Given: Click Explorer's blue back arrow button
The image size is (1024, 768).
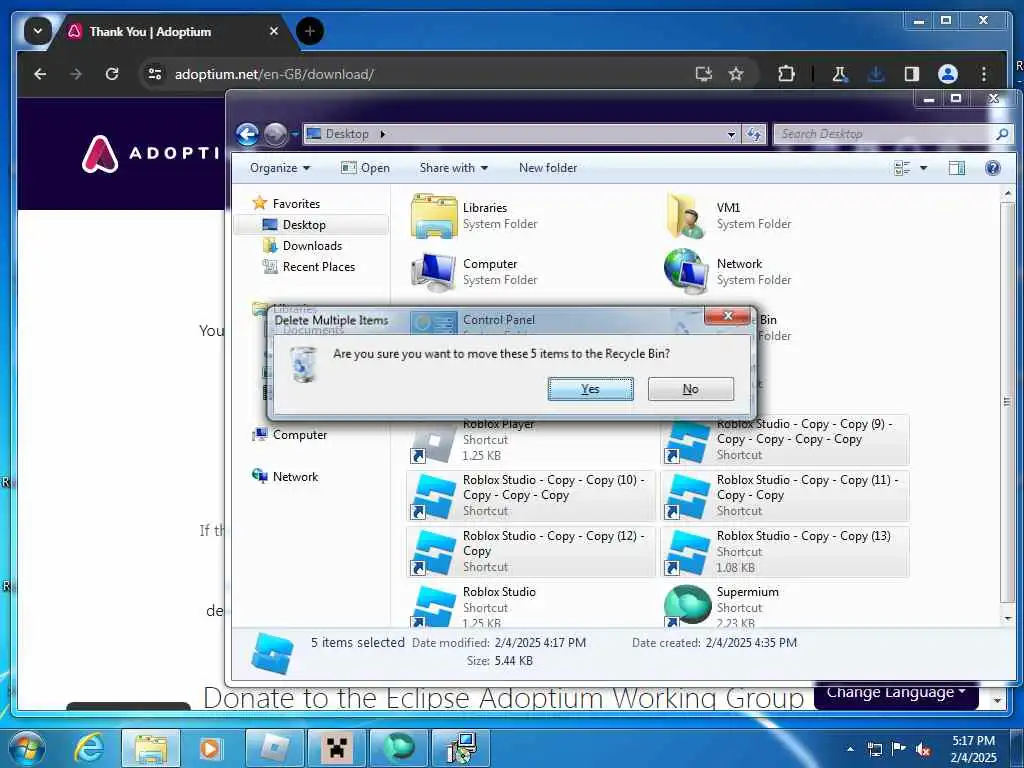Looking at the screenshot, I should pyautogui.click(x=247, y=135).
